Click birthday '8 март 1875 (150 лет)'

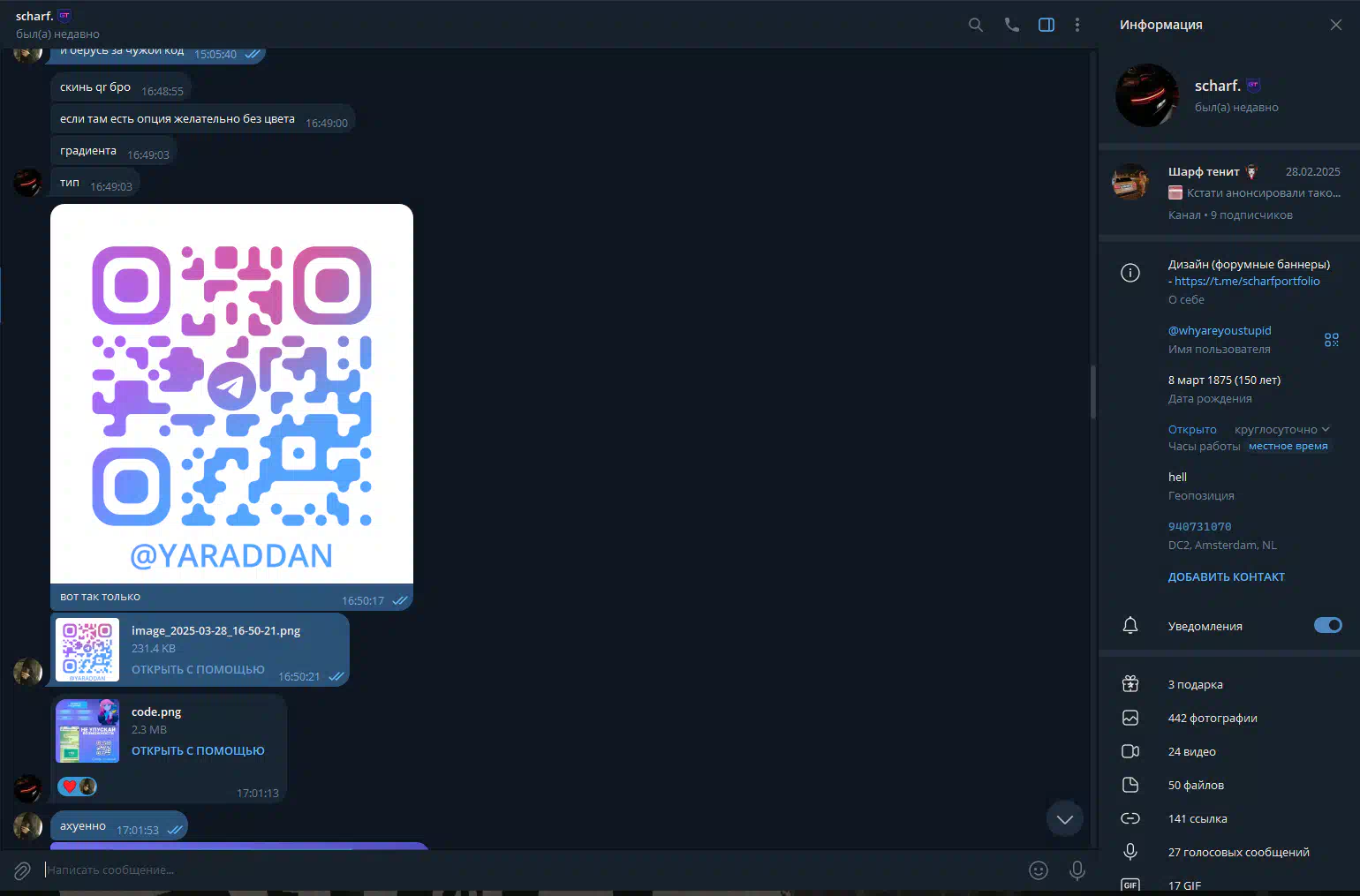click(1224, 380)
